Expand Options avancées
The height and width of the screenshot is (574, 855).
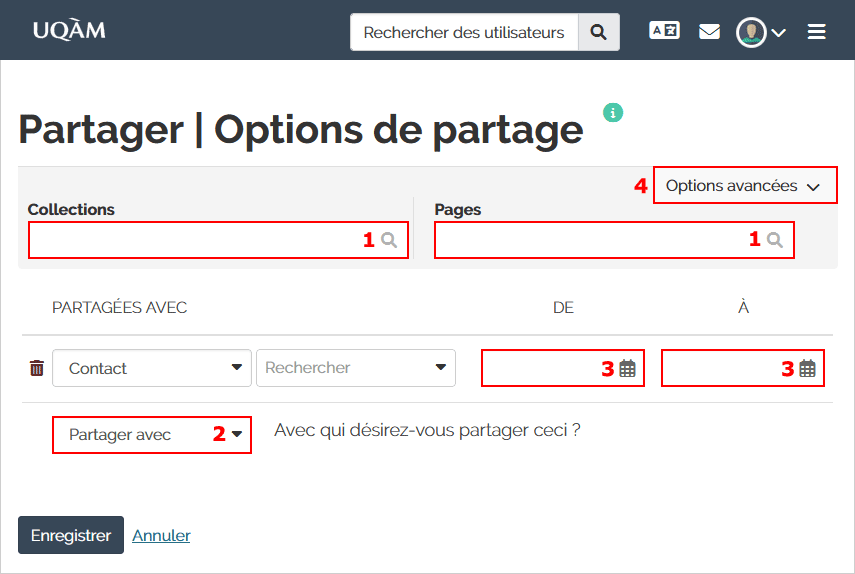click(x=745, y=186)
